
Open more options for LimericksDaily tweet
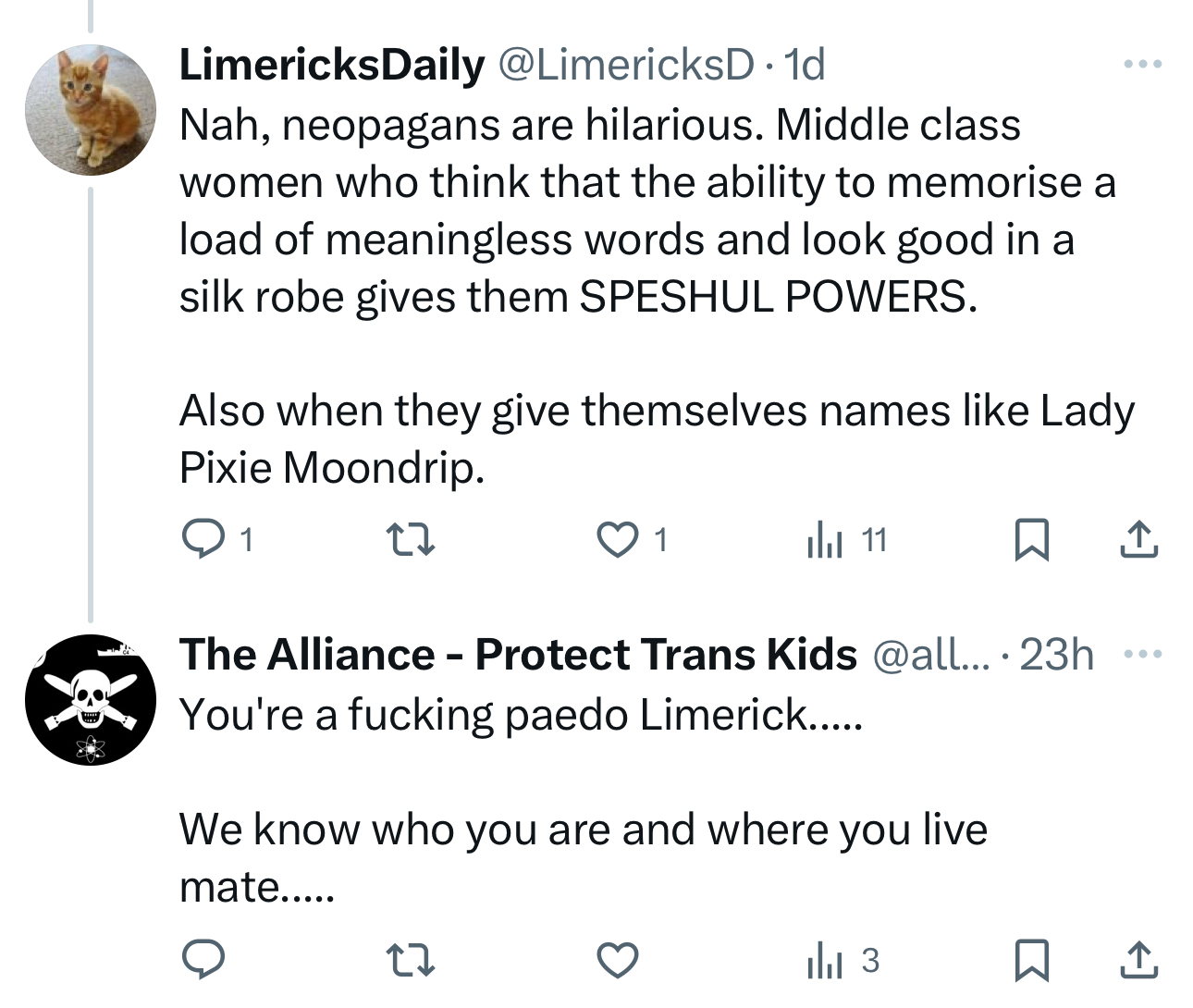[1142, 65]
